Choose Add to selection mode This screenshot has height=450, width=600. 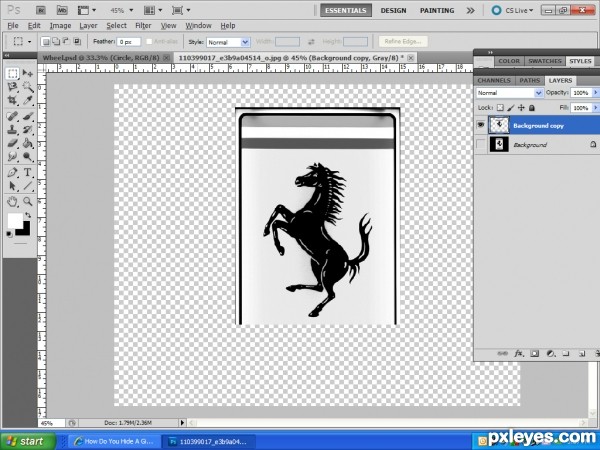point(56,41)
